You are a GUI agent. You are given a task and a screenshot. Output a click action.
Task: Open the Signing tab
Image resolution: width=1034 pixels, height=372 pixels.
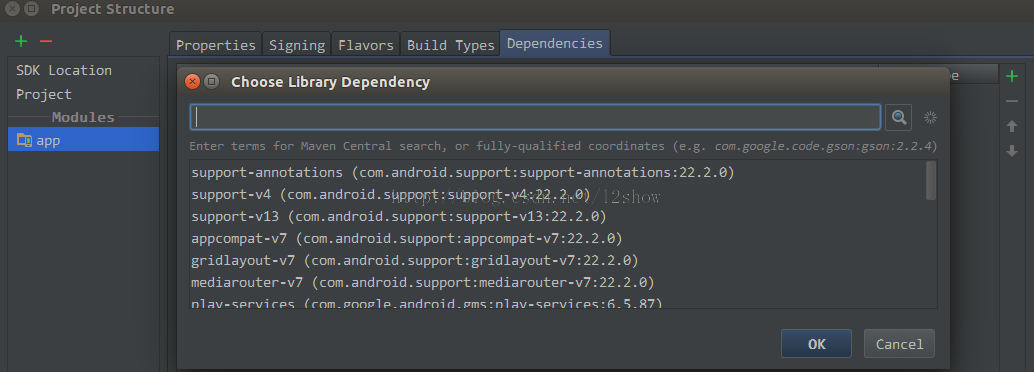[297, 45]
